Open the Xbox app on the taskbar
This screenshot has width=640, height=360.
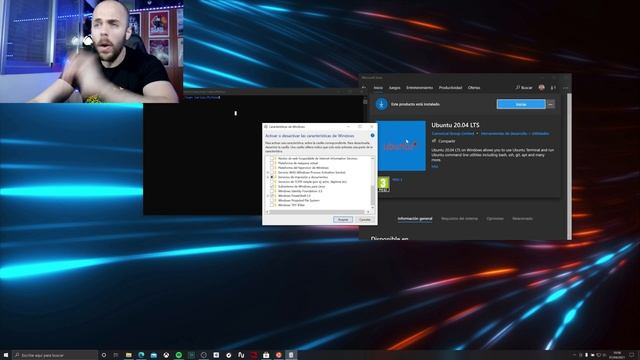pos(166,355)
